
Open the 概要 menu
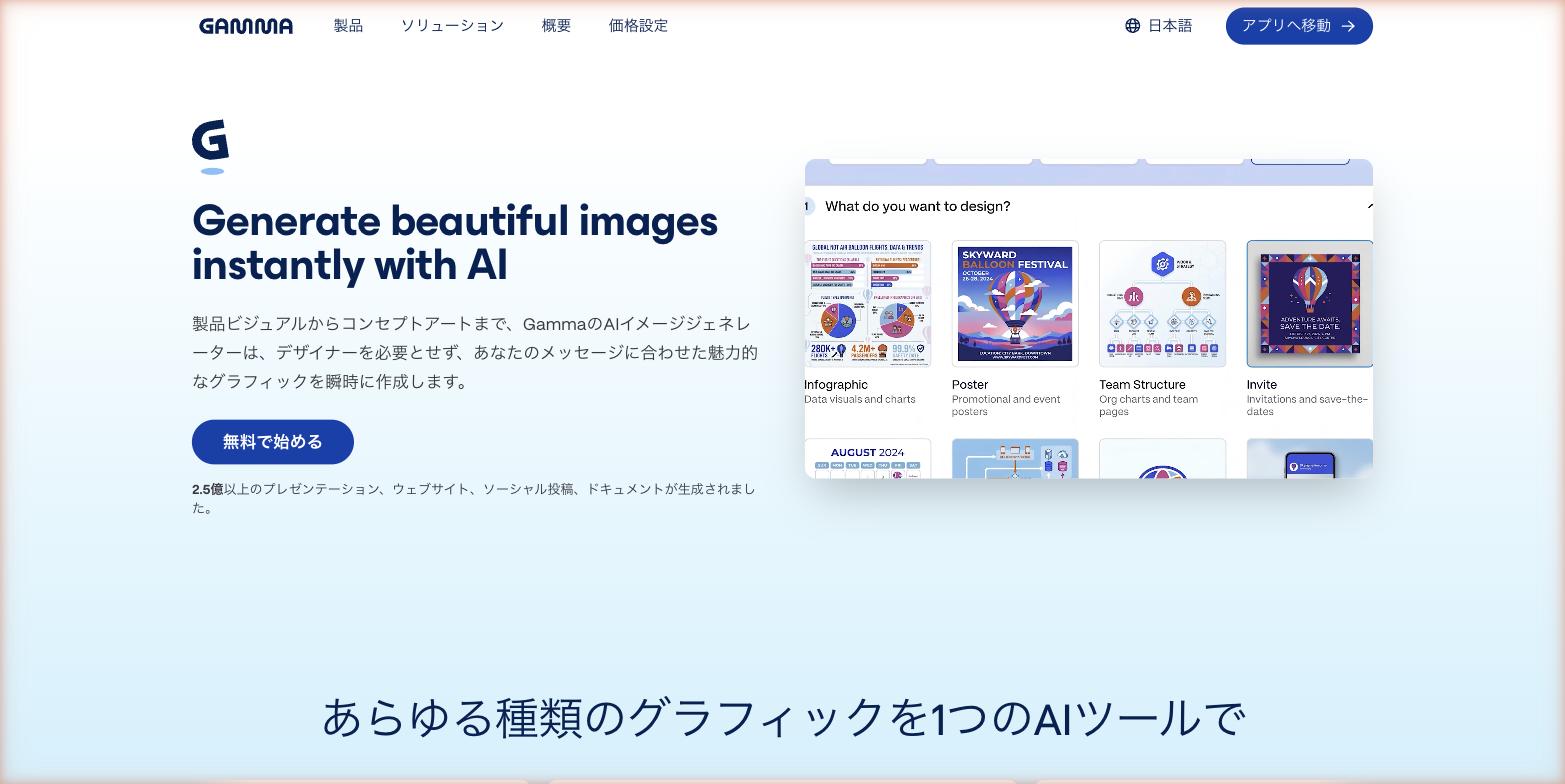(556, 26)
